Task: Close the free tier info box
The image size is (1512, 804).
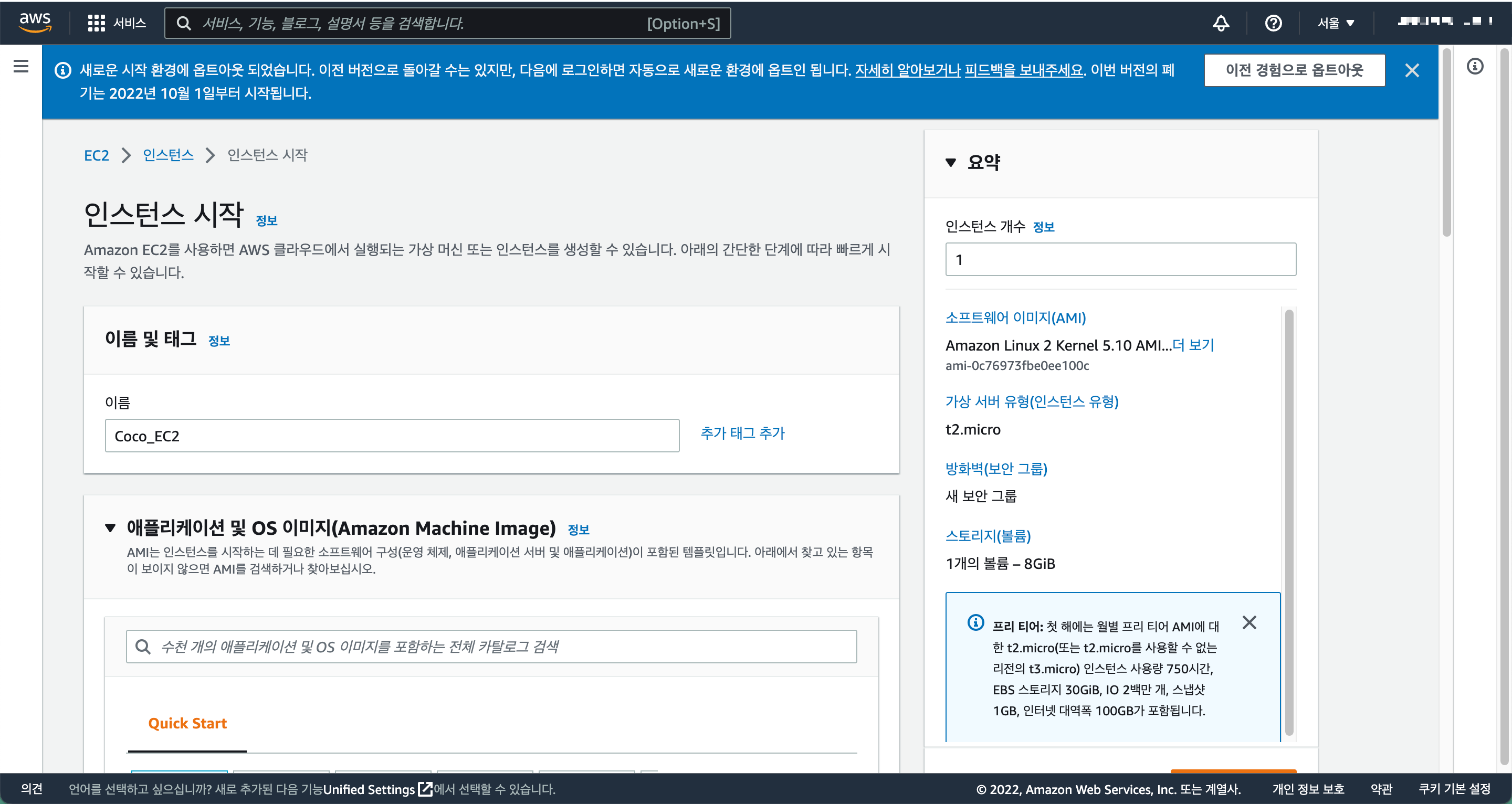Action: [x=1249, y=622]
